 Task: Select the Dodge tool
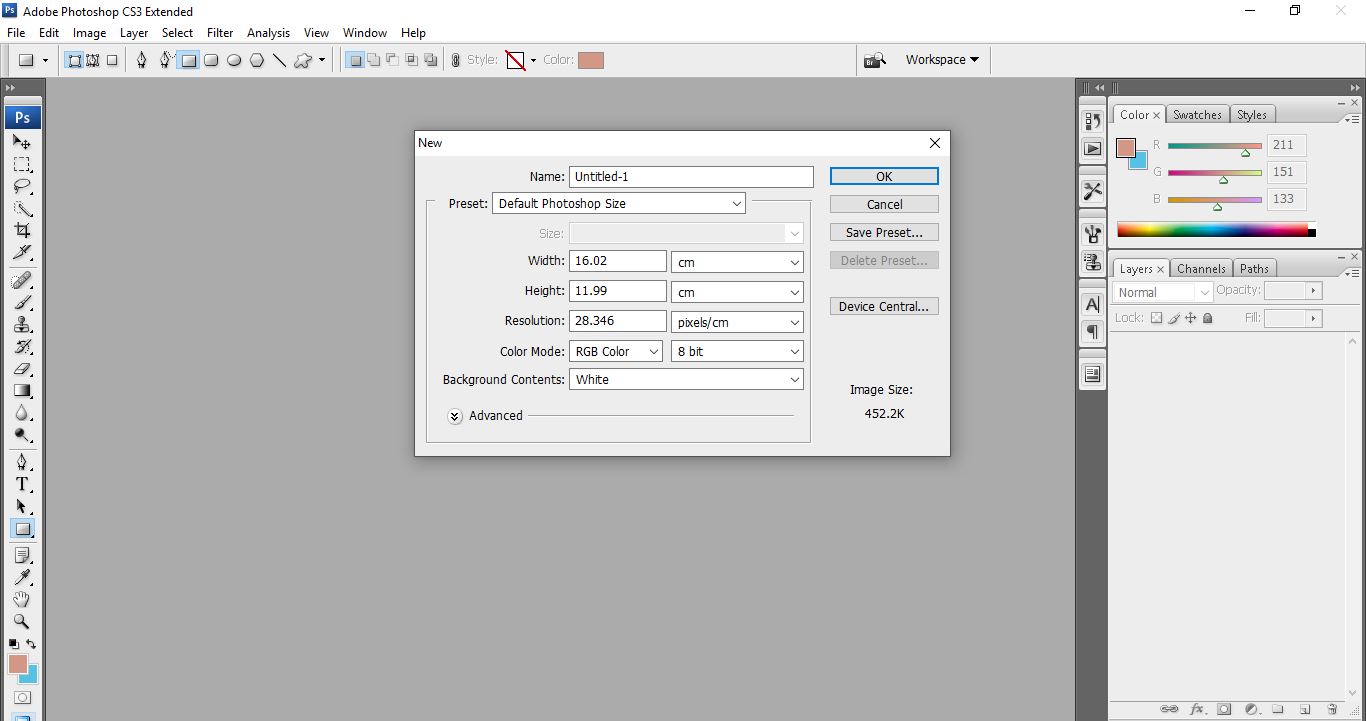pyautogui.click(x=22, y=435)
